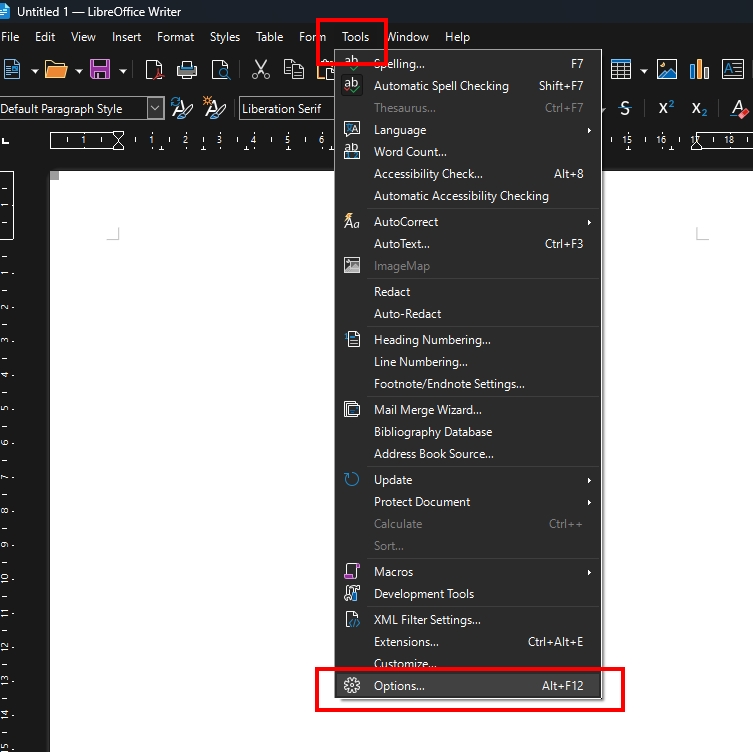Image resolution: width=753 pixels, height=752 pixels.
Task: Click the Macros scroll icon
Action: coord(352,571)
